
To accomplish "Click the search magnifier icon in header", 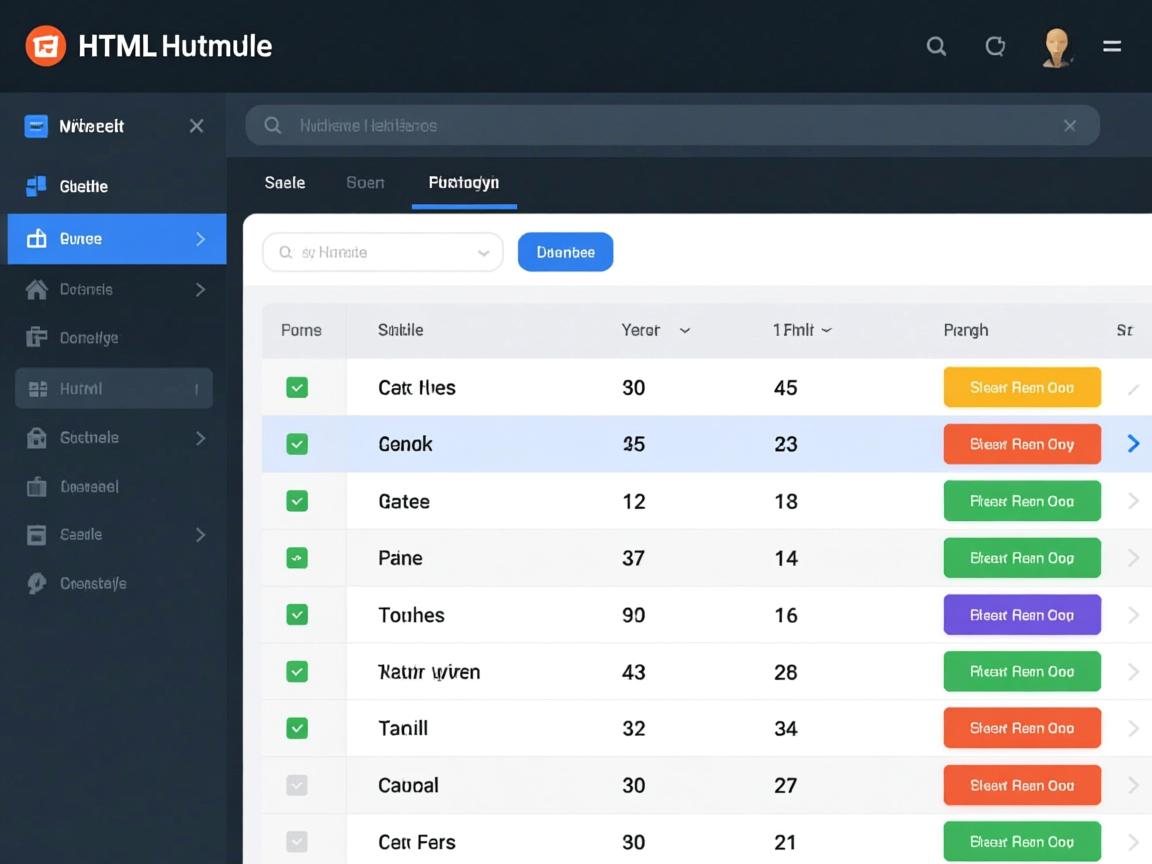I will (x=936, y=46).
